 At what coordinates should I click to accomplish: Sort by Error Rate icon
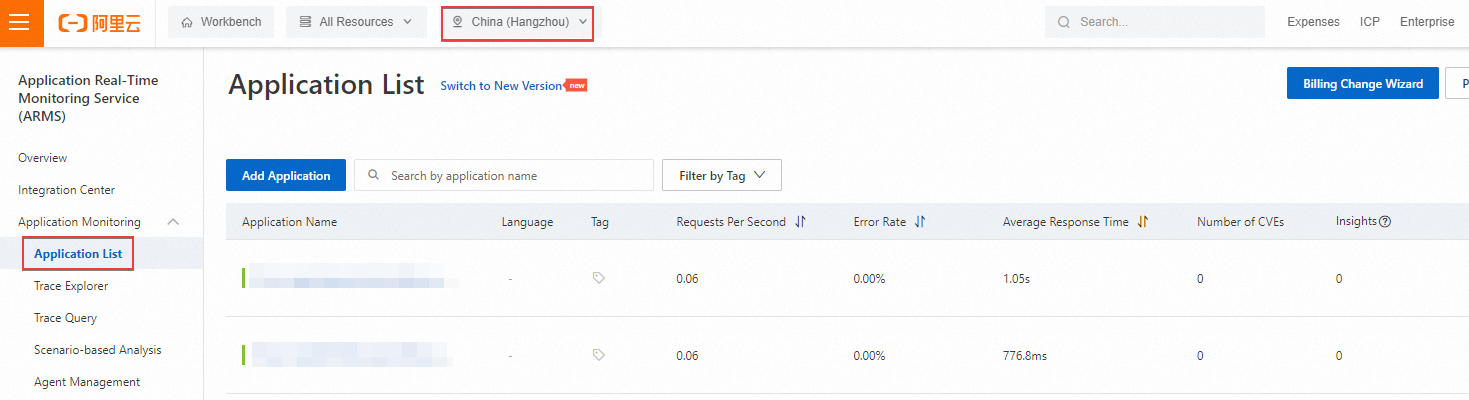point(920,222)
